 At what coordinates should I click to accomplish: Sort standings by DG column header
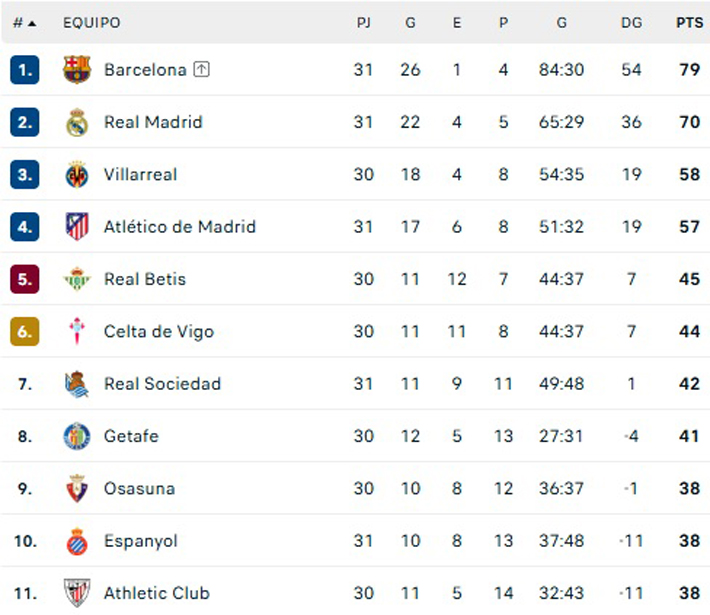[x=631, y=22]
